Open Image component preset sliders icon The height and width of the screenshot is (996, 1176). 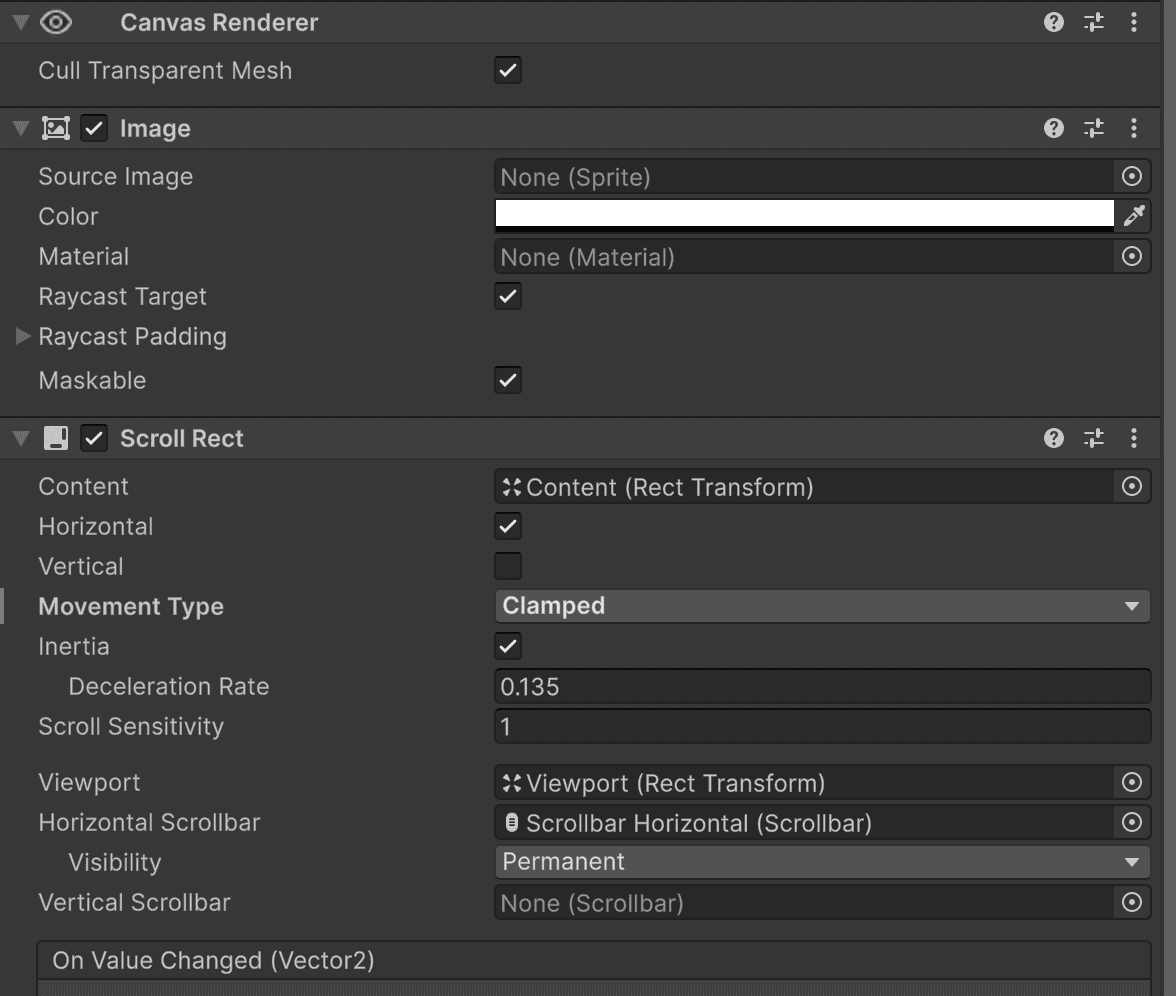(x=1094, y=128)
